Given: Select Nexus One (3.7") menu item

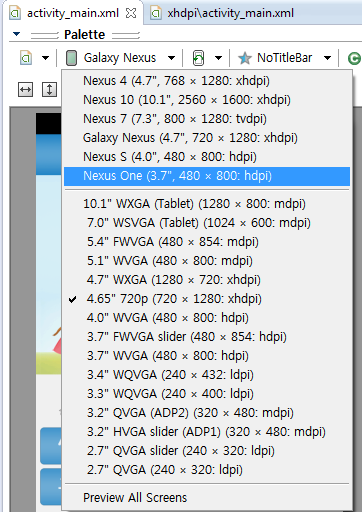Looking at the screenshot, I should [x=207, y=176].
